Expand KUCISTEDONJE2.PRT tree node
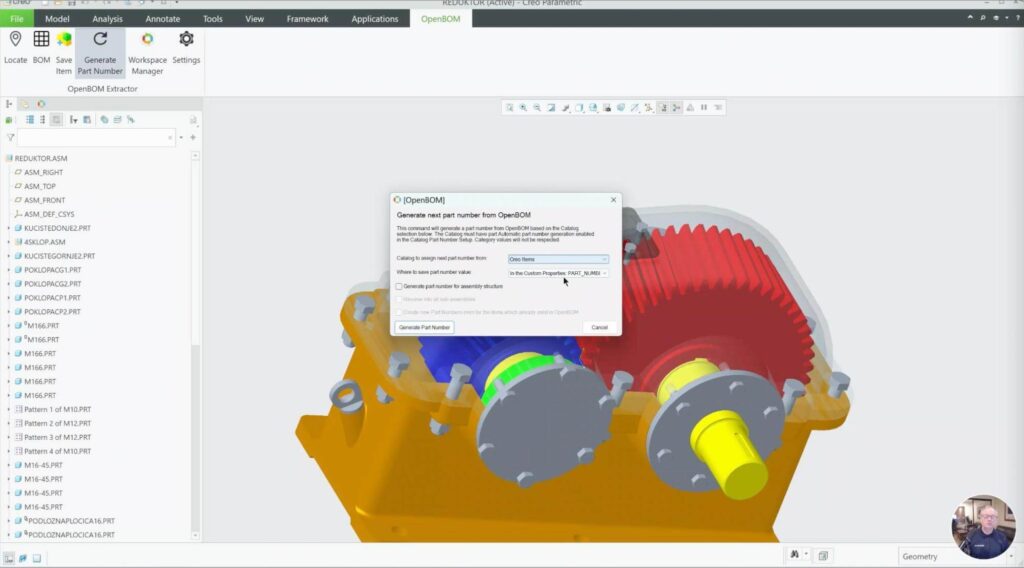This screenshot has height=568, width=1024. (8, 228)
